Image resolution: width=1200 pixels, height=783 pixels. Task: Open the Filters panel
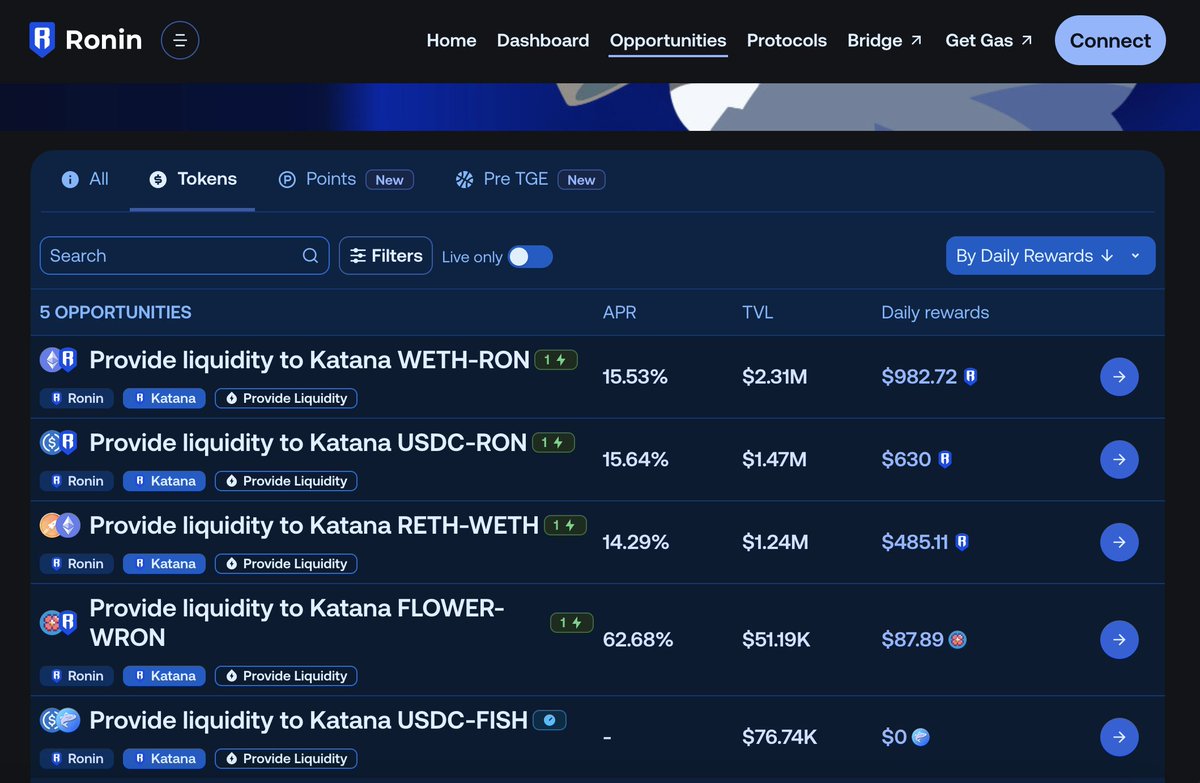[386, 256]
